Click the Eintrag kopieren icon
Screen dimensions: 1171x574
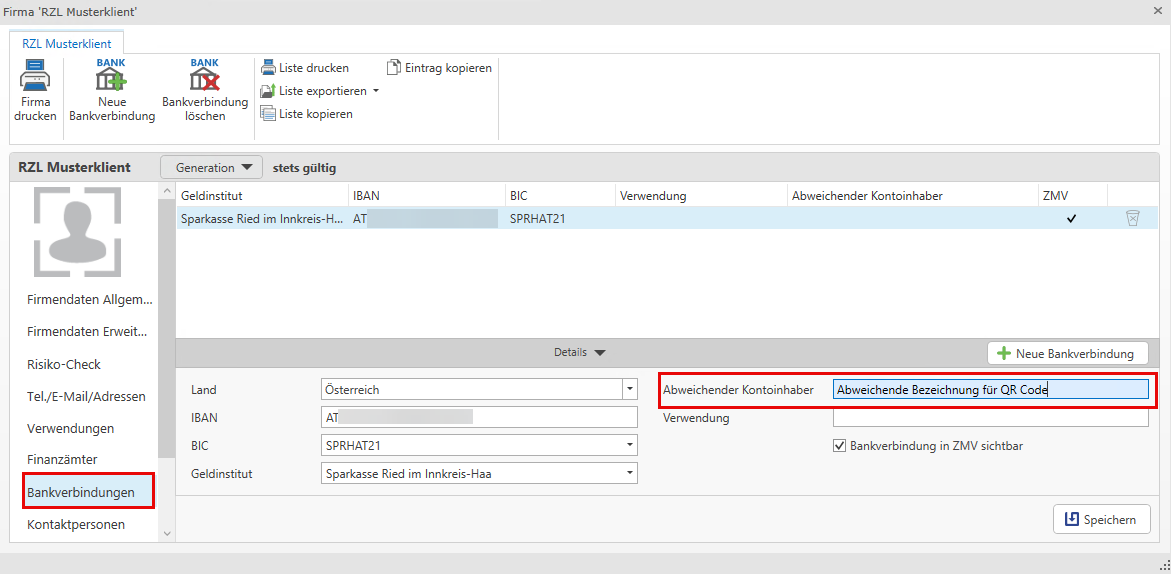pos(394,68)
